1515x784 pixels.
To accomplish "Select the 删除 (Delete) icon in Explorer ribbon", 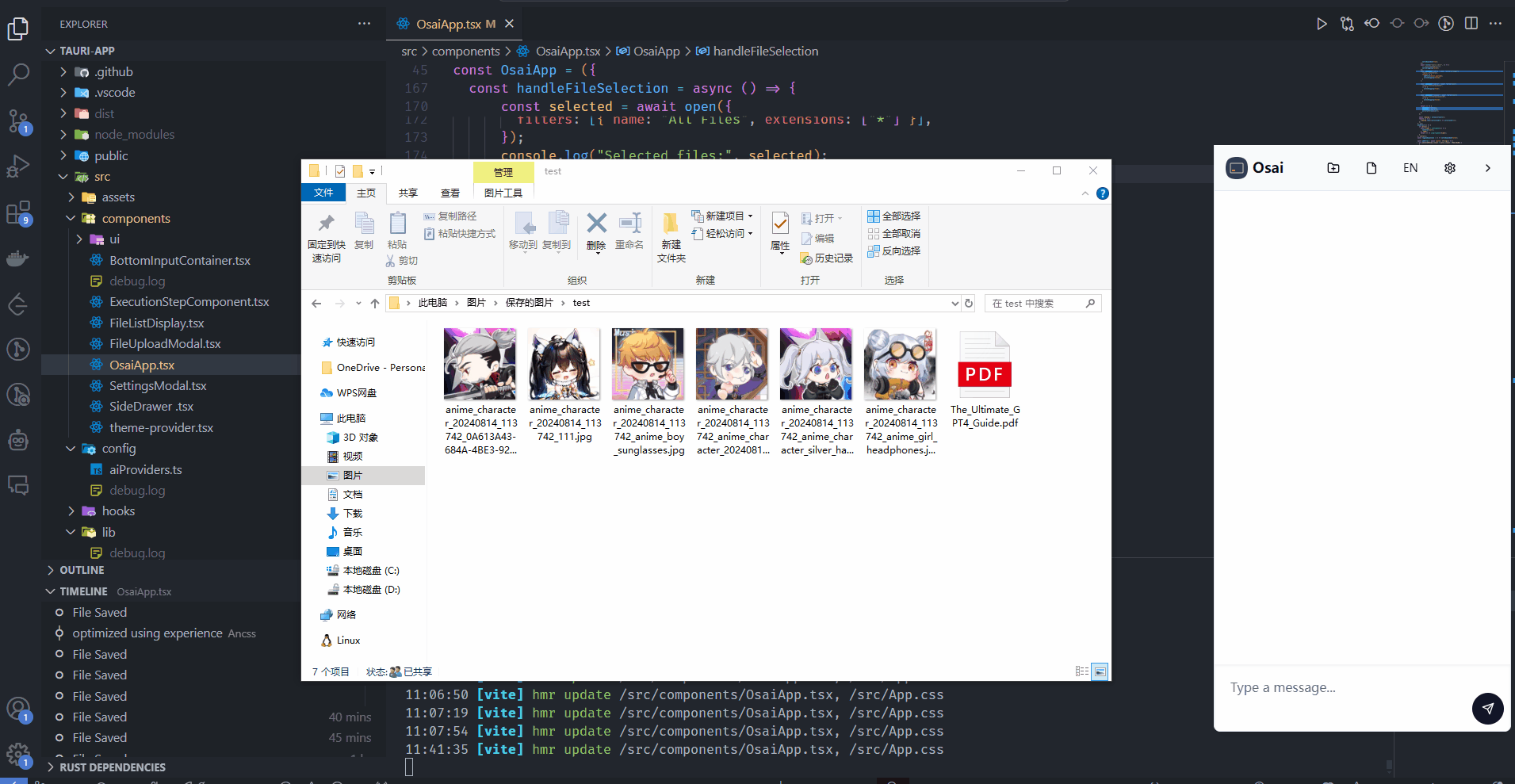I will pyautogui.click(x=595, y=230).
